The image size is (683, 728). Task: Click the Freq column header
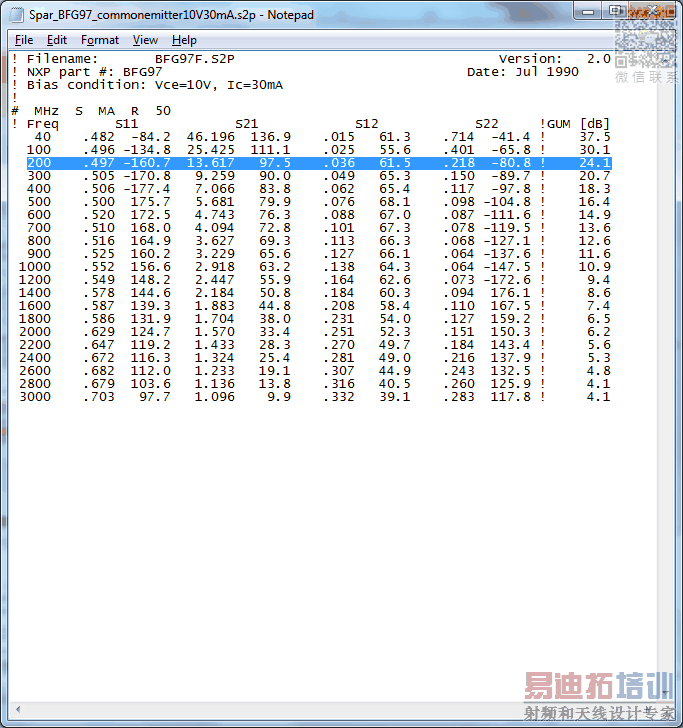[43, 124]
